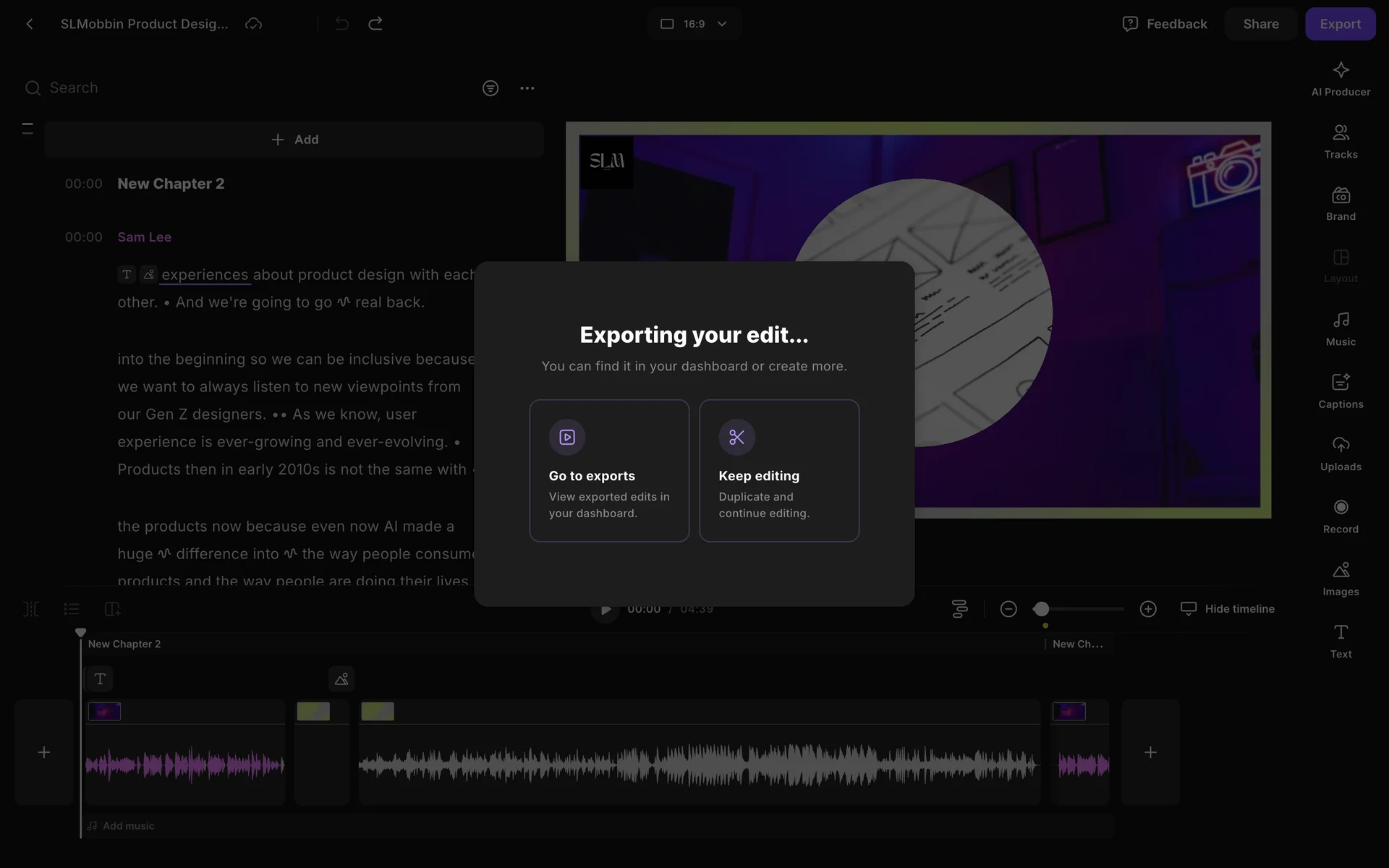Open the three-dots more options menu

(527, 88)
